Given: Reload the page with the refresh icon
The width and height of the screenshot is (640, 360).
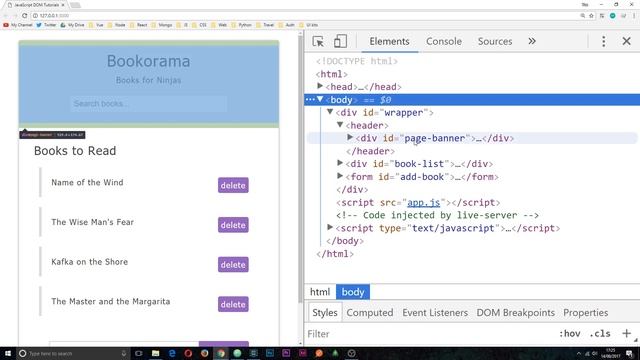Looking at the screenshot, I should [24, 16].
